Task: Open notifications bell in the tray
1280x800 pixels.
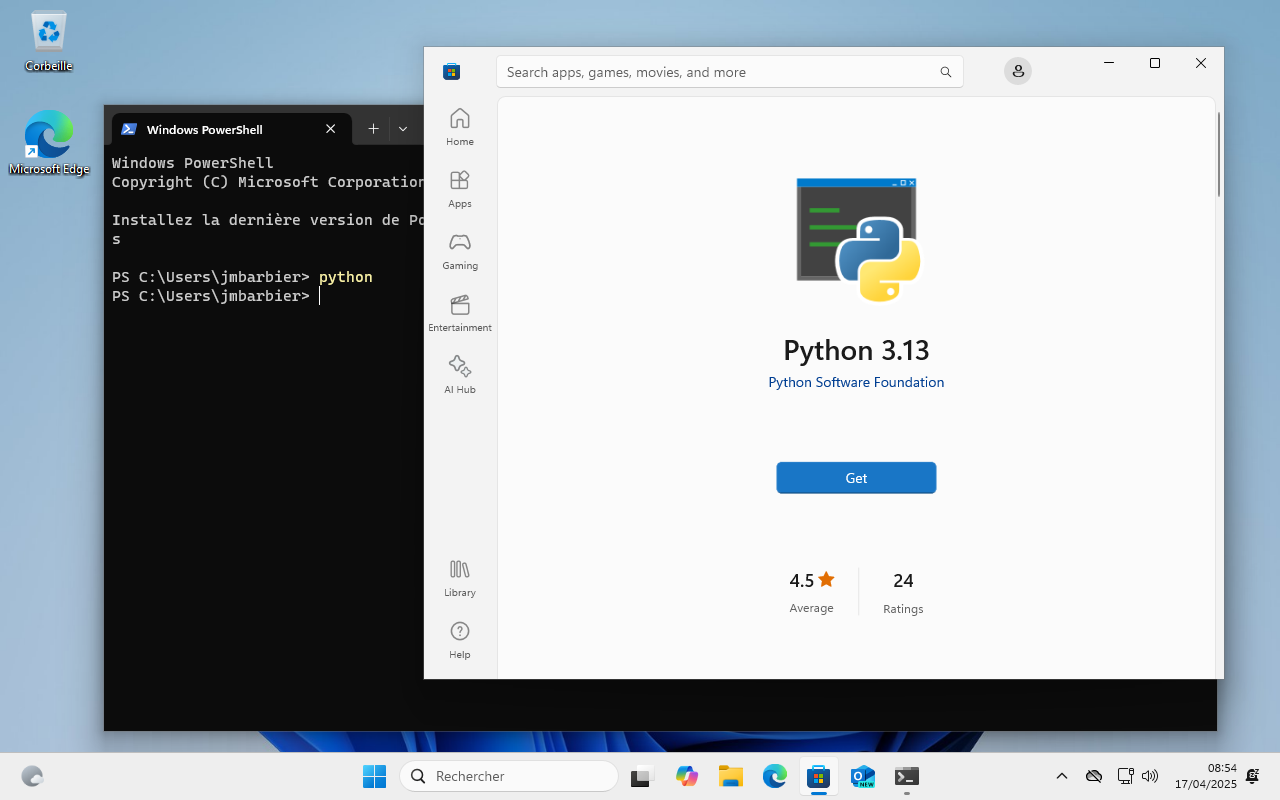Action: [x=1253, y=776]
